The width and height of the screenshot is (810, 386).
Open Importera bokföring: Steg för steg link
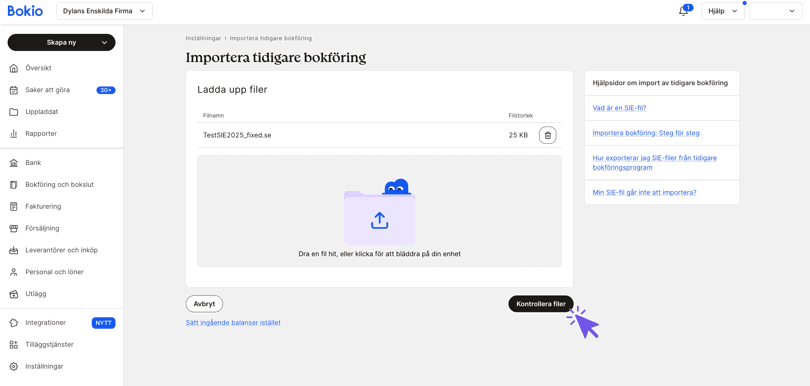tap(646, 133)
